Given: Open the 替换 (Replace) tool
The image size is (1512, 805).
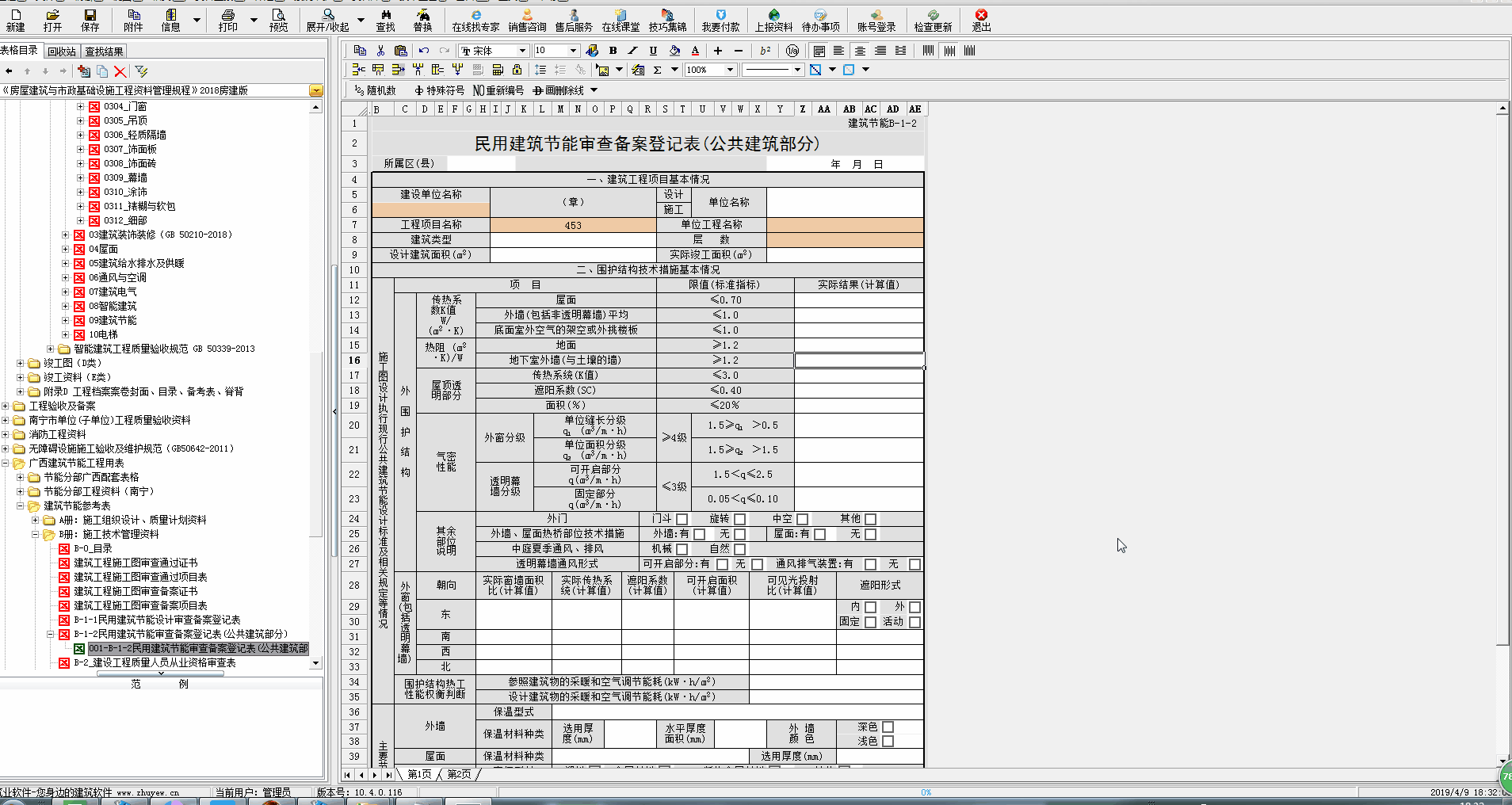Looking at the screenshot, I should [x=422, y=21].
